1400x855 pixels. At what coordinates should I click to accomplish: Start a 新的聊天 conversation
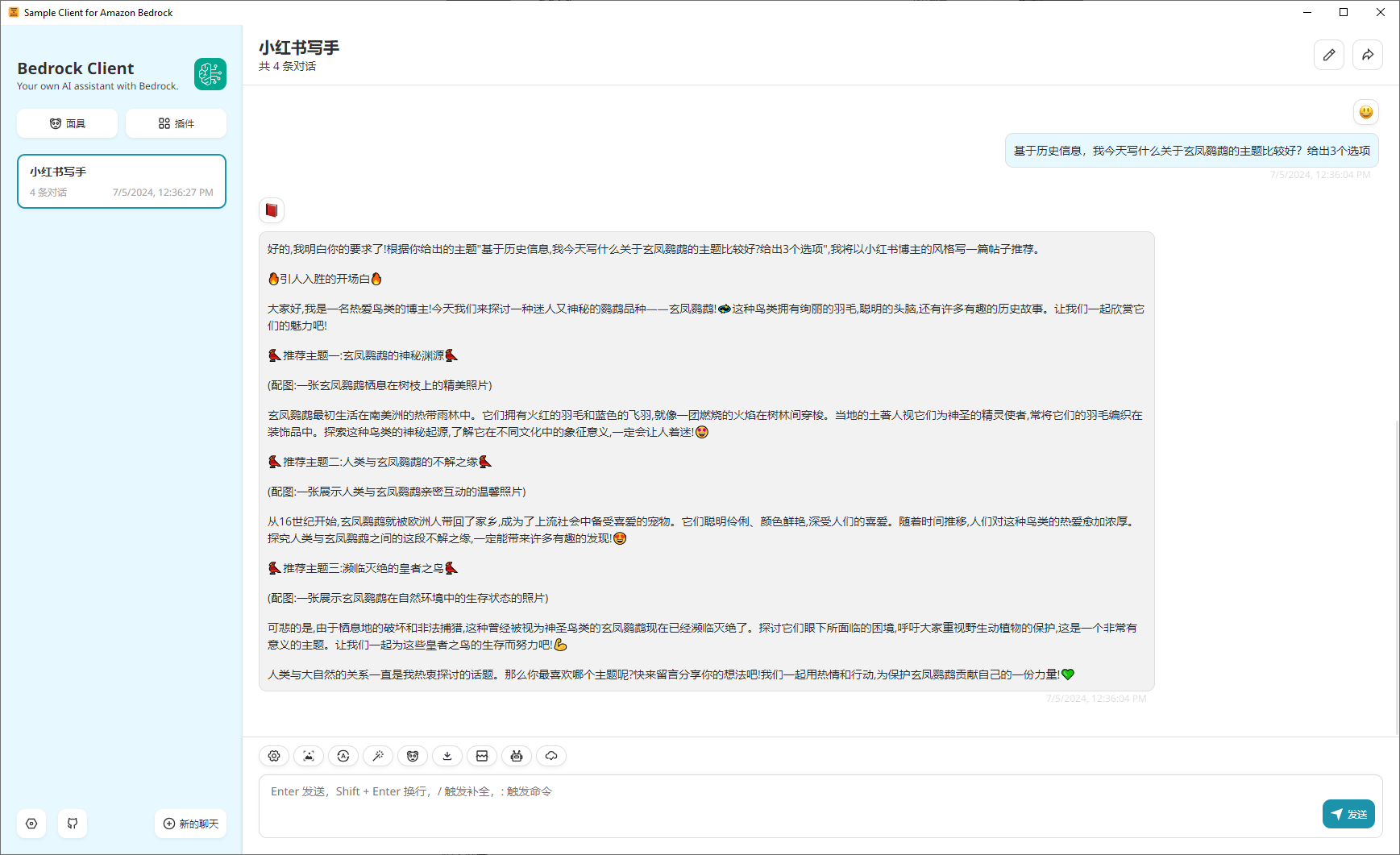click(x=190, y=824)
